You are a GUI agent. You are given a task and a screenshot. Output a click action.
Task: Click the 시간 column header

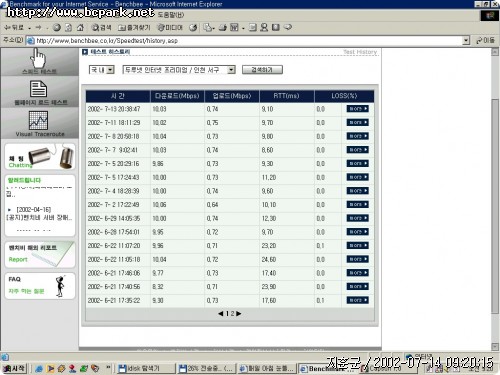pos(118,96)
